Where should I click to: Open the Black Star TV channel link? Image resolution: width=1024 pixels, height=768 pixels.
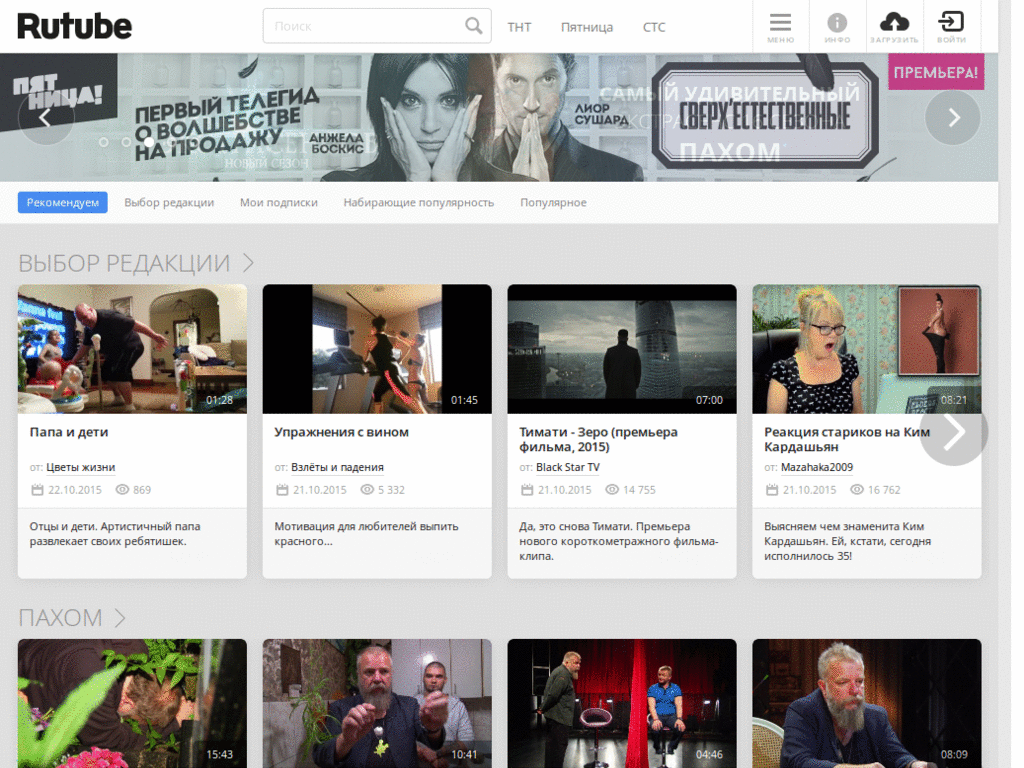(567, 467)
